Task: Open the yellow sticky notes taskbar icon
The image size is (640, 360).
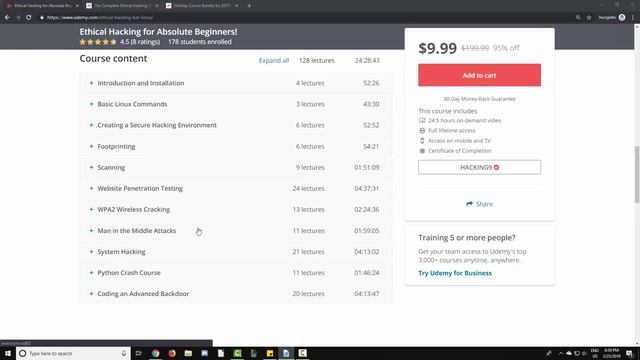Action: click(x=270, y=353)
